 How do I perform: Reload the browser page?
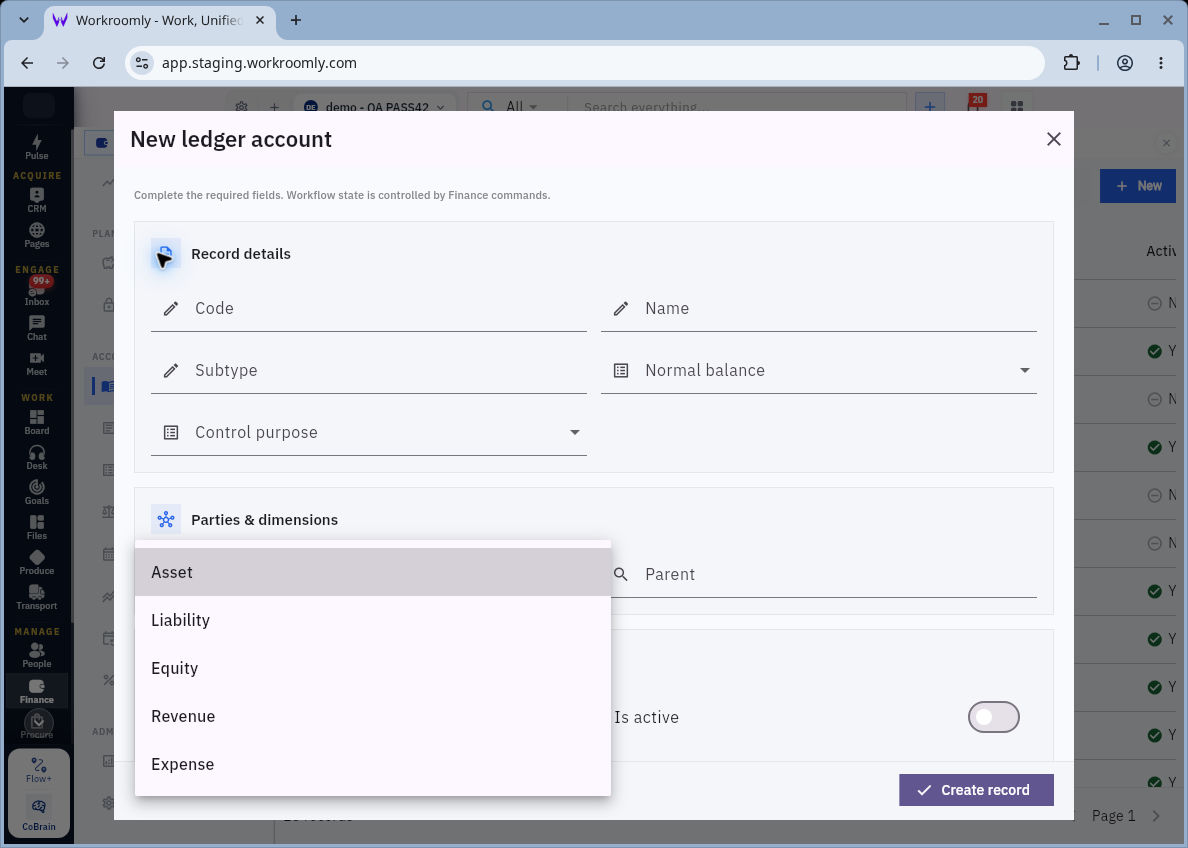(98, 63)
